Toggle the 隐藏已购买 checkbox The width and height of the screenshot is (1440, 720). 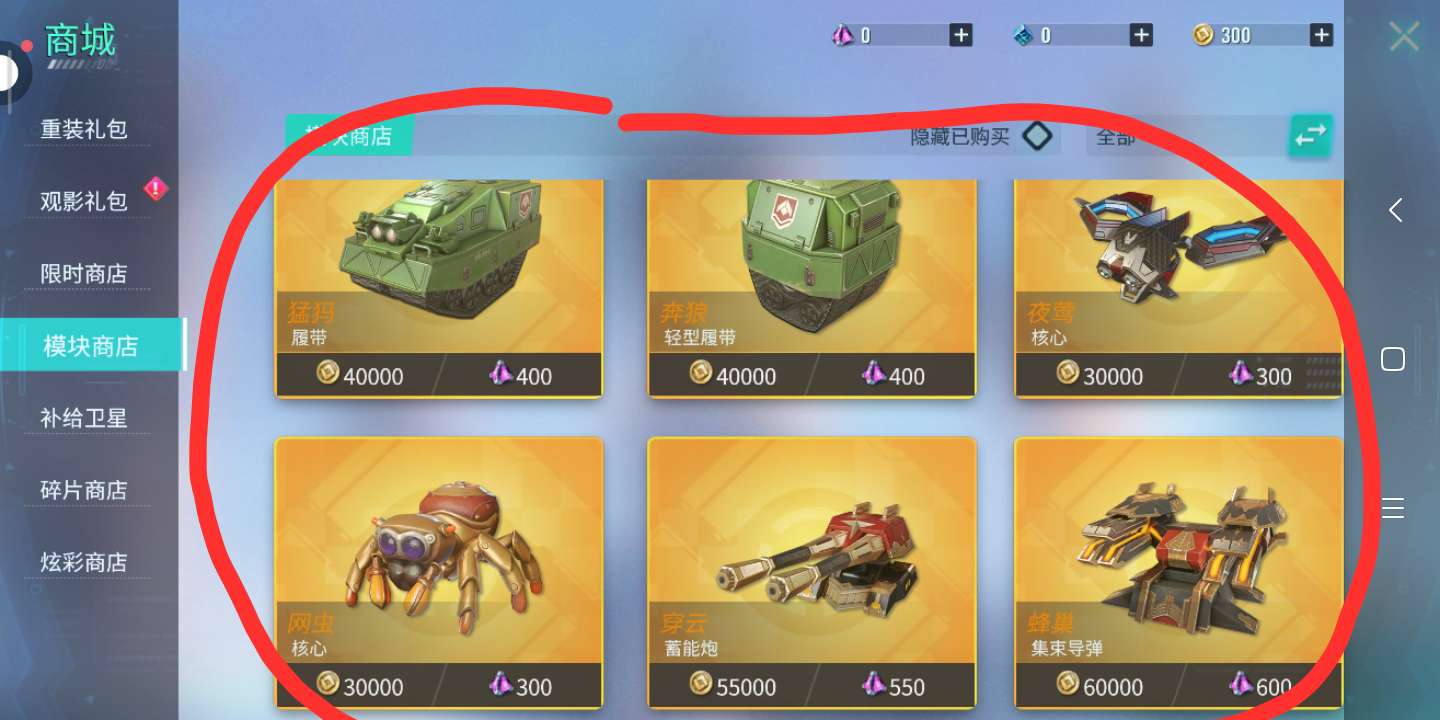pyautogui.click(x=1037, y=136)
